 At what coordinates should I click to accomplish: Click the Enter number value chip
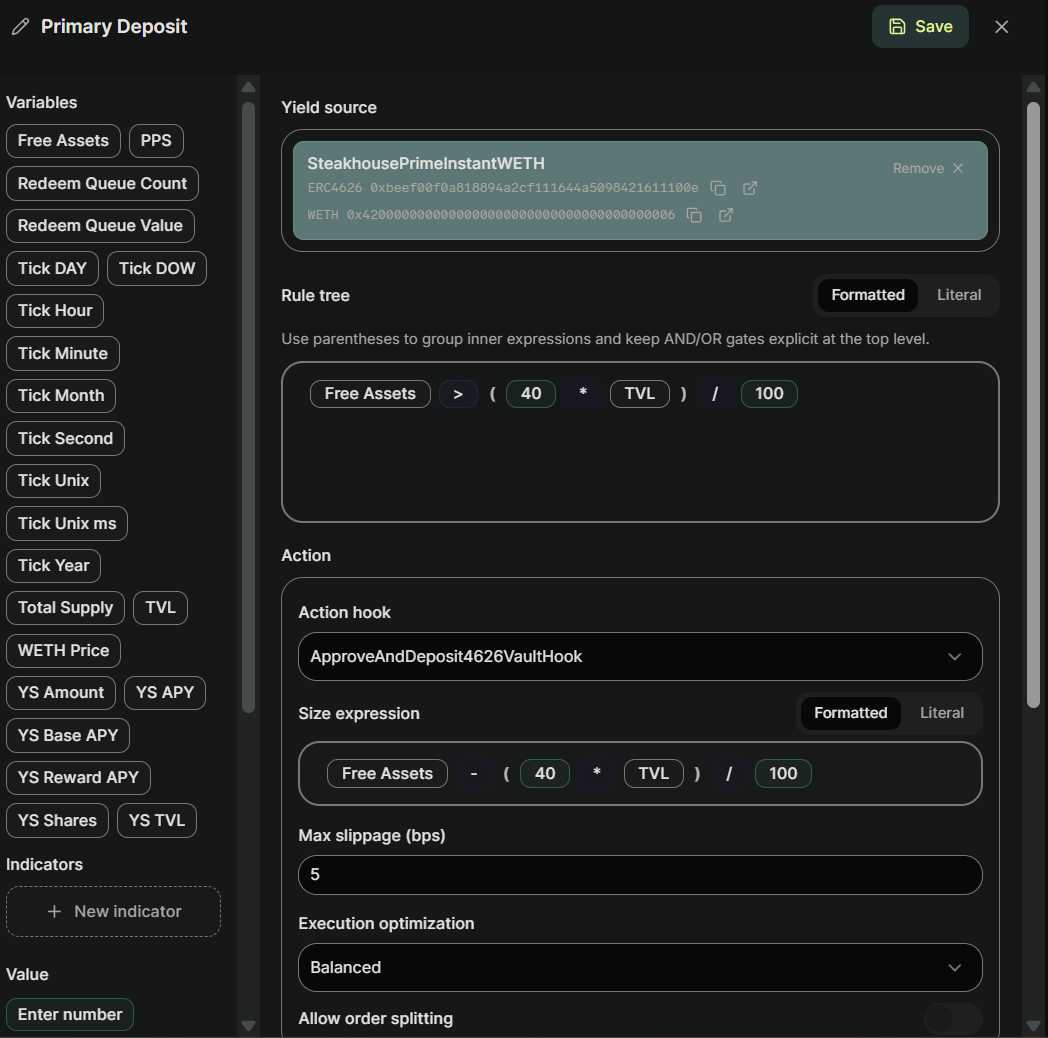[70, 1015]
